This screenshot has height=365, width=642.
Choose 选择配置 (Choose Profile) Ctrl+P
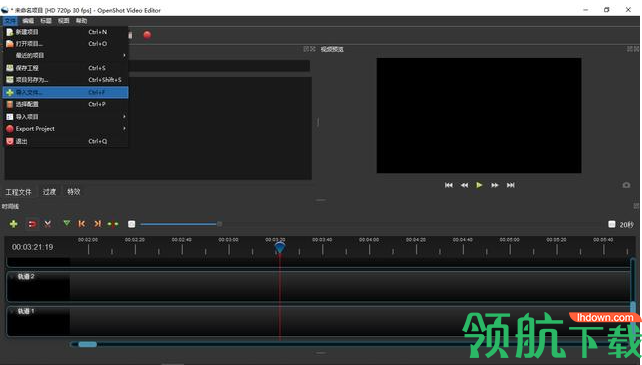pyautogui.click(x=66, y=104)
